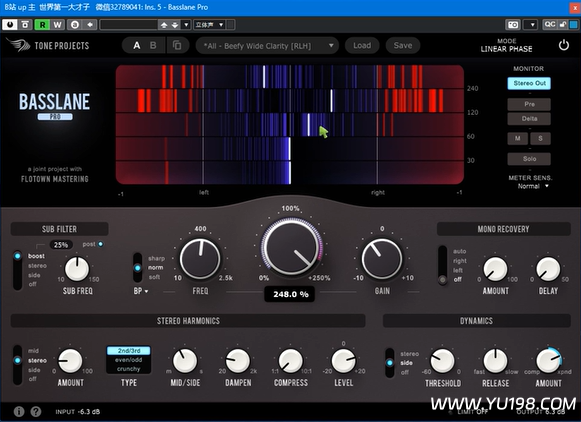Monitor the Stereo Out signal

click(529, 83)
